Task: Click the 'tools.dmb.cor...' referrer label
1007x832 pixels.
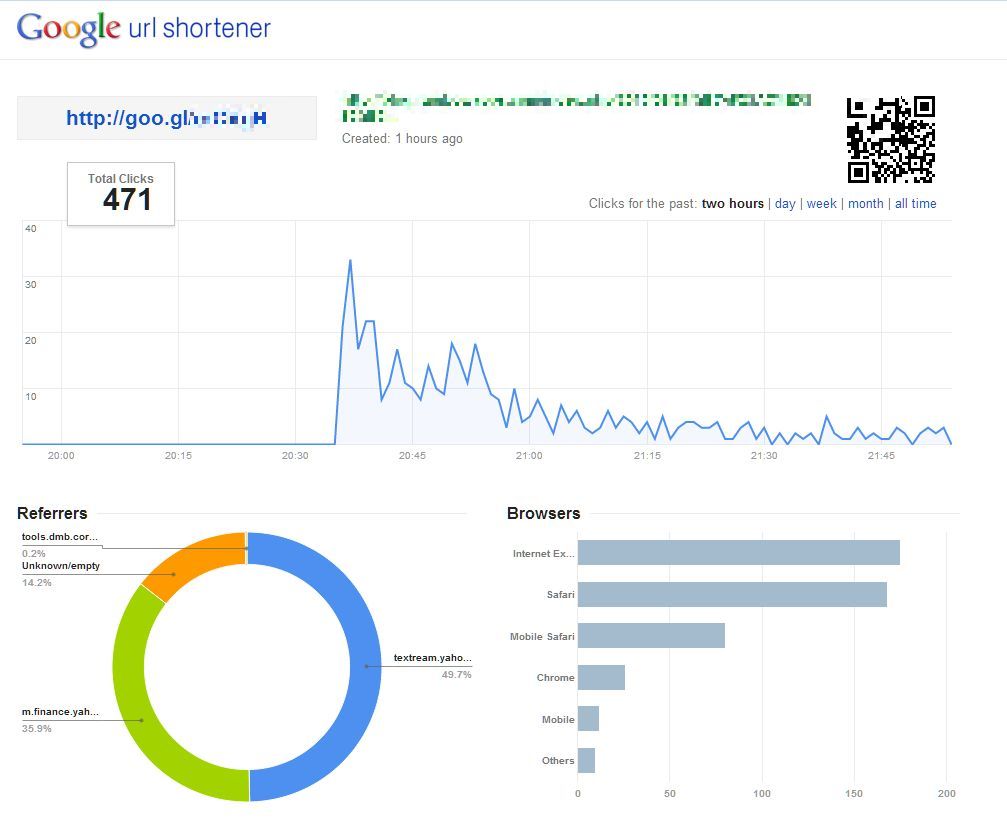Action: [60, 537]
